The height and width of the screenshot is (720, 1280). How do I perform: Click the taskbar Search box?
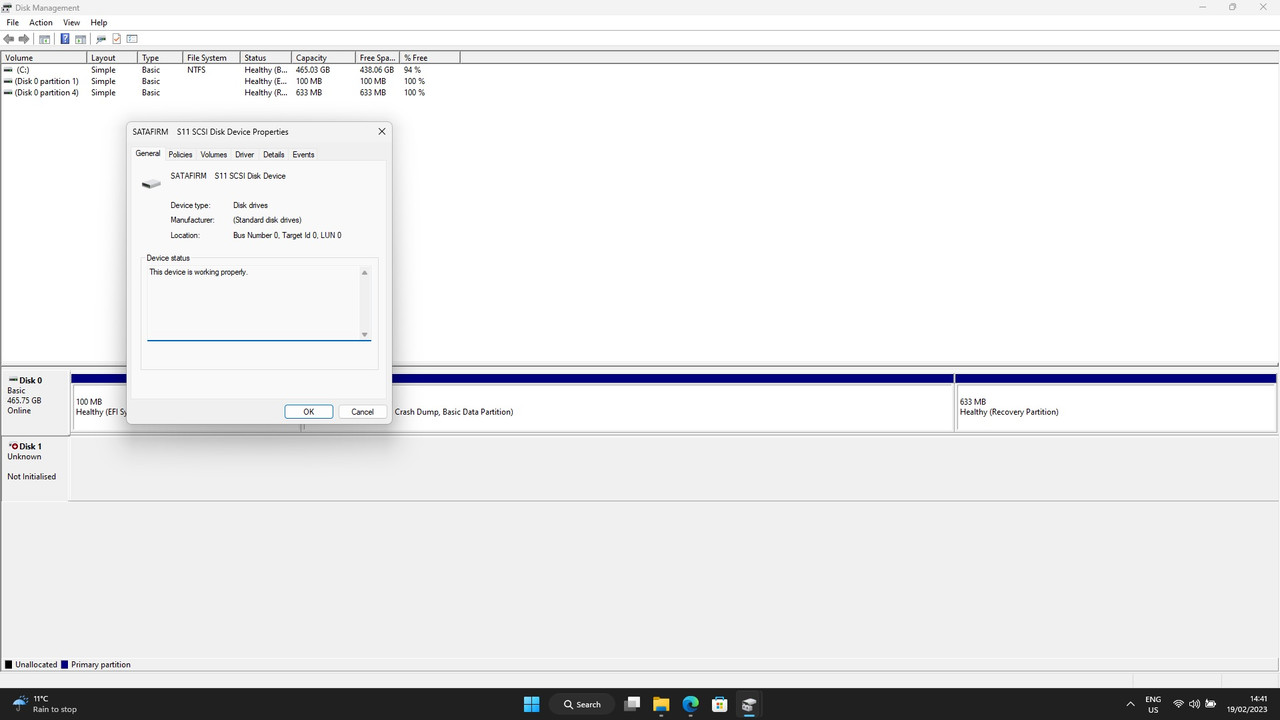point(581,704)
